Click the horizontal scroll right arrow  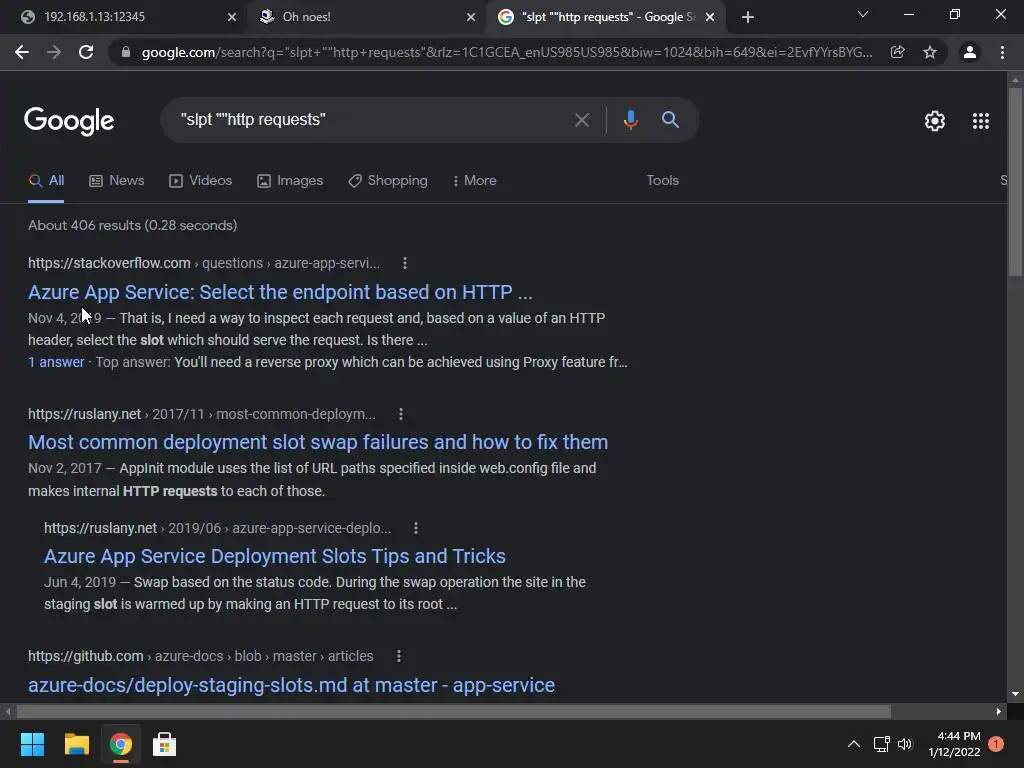[x=999, y=711]
